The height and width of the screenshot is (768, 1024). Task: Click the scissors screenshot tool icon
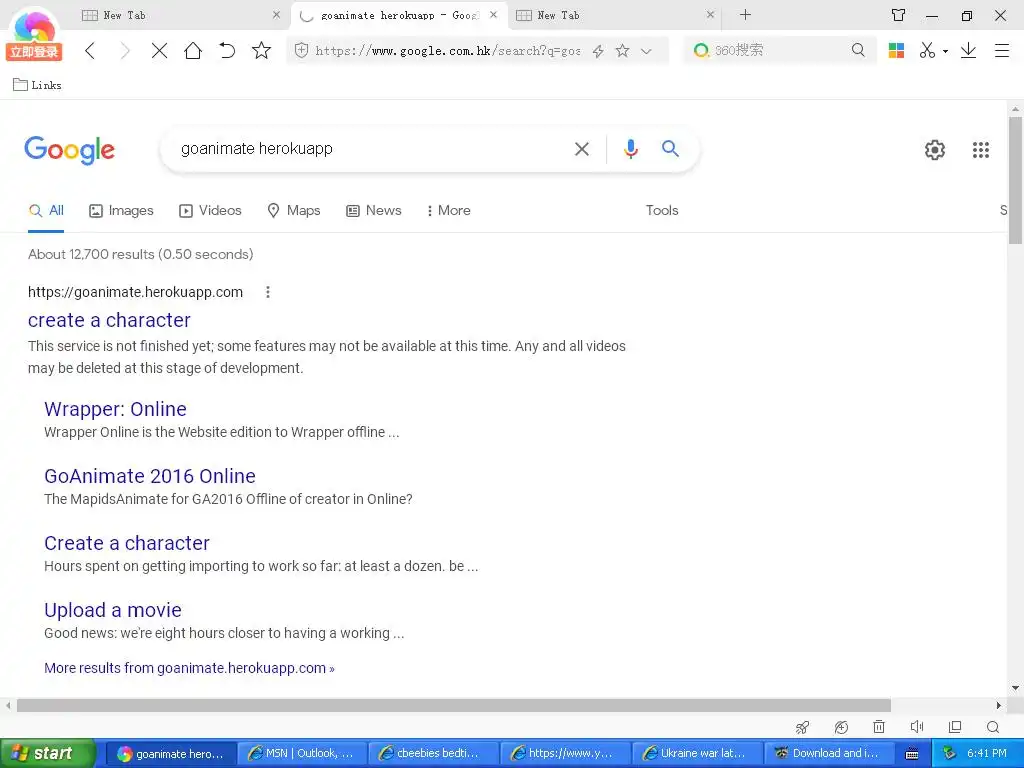coord(927,50)
